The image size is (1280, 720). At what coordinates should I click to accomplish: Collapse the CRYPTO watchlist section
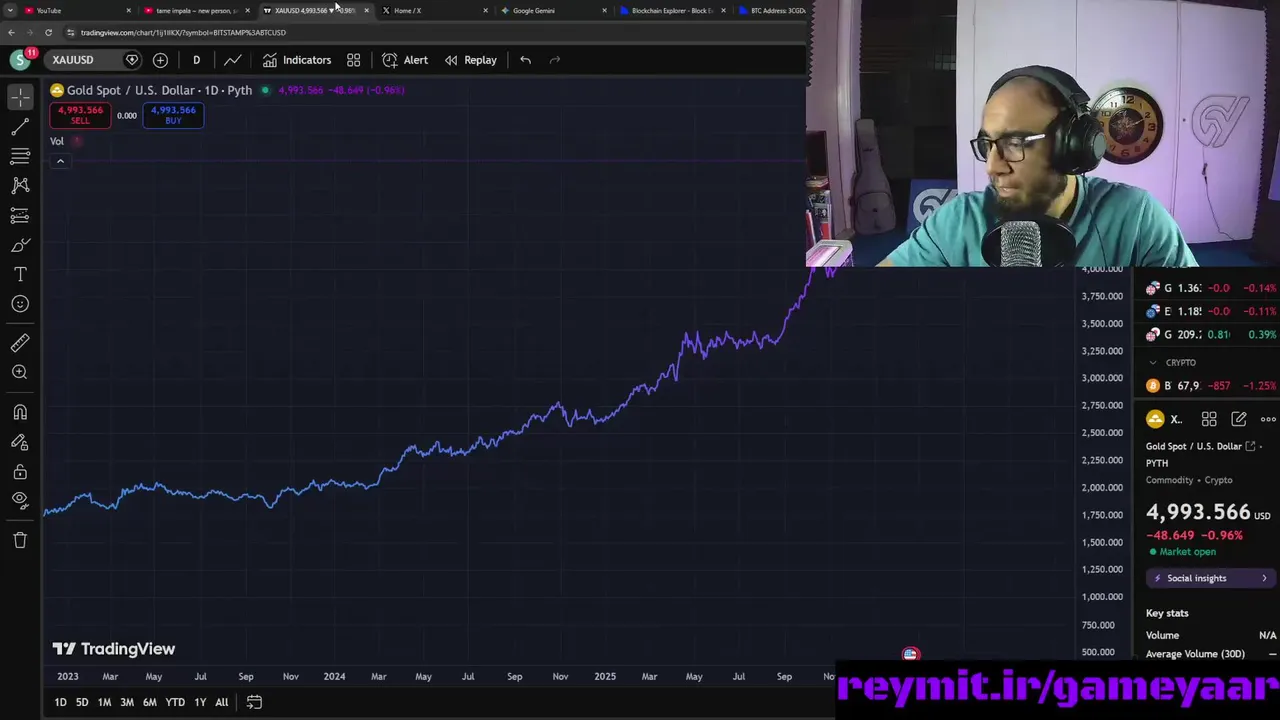coord(1153,362)
